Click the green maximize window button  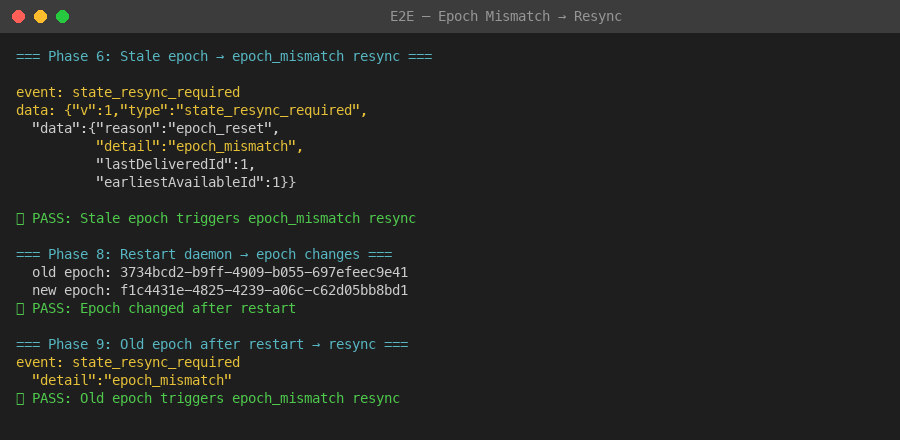(x=63, y=17)
